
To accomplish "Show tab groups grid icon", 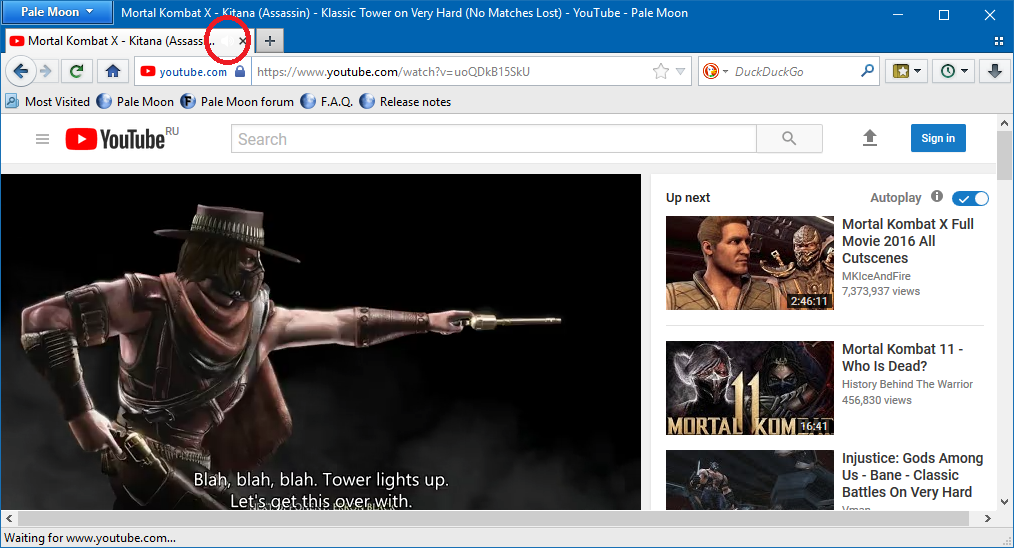I will tap(998, 41).
